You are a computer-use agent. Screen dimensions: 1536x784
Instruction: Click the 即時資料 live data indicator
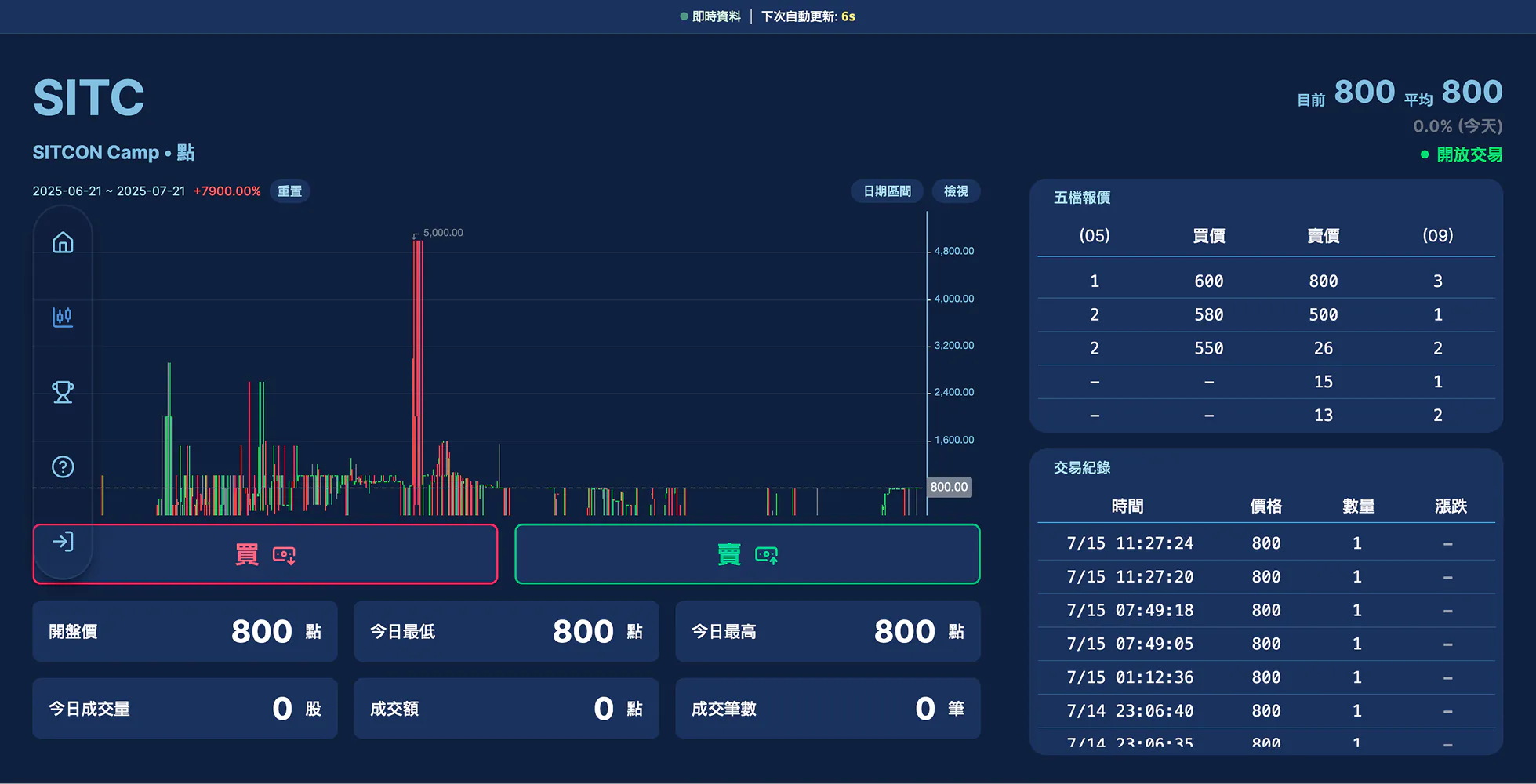710,16
